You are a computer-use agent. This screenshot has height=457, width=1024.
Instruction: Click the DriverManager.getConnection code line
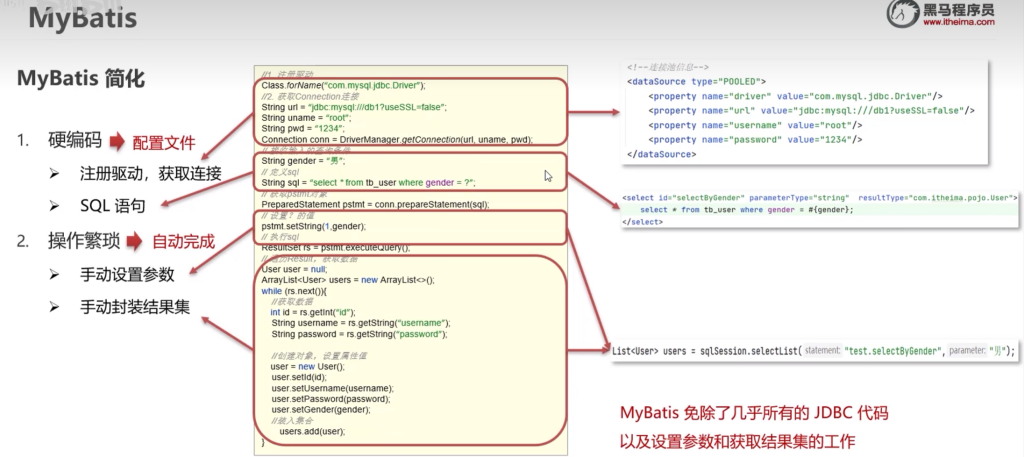397,140
